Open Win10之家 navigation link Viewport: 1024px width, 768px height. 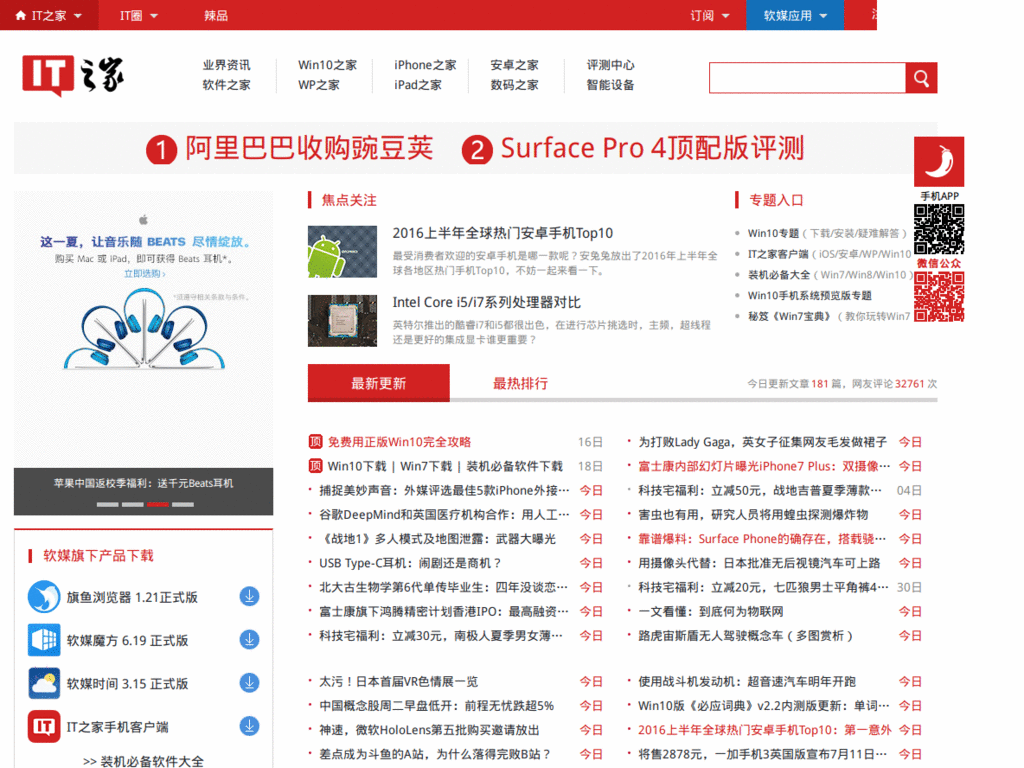click(327, 65)
